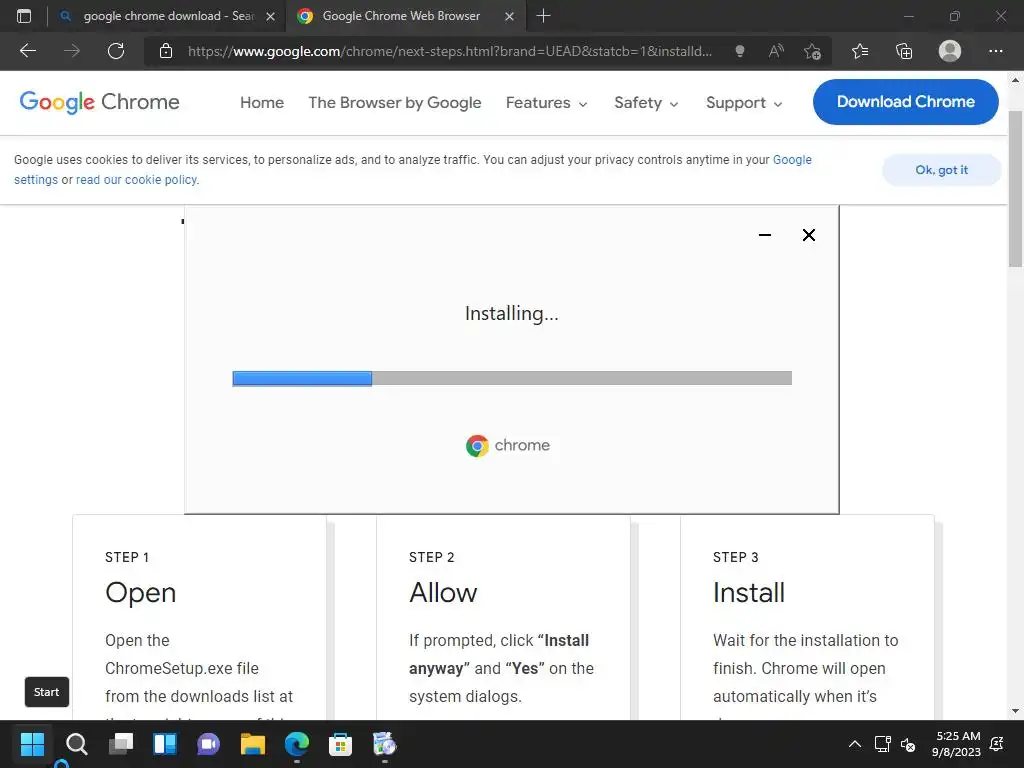Go back with the browser back arrow
This screenshot has height=768, width=1024.
pos(28,51)
